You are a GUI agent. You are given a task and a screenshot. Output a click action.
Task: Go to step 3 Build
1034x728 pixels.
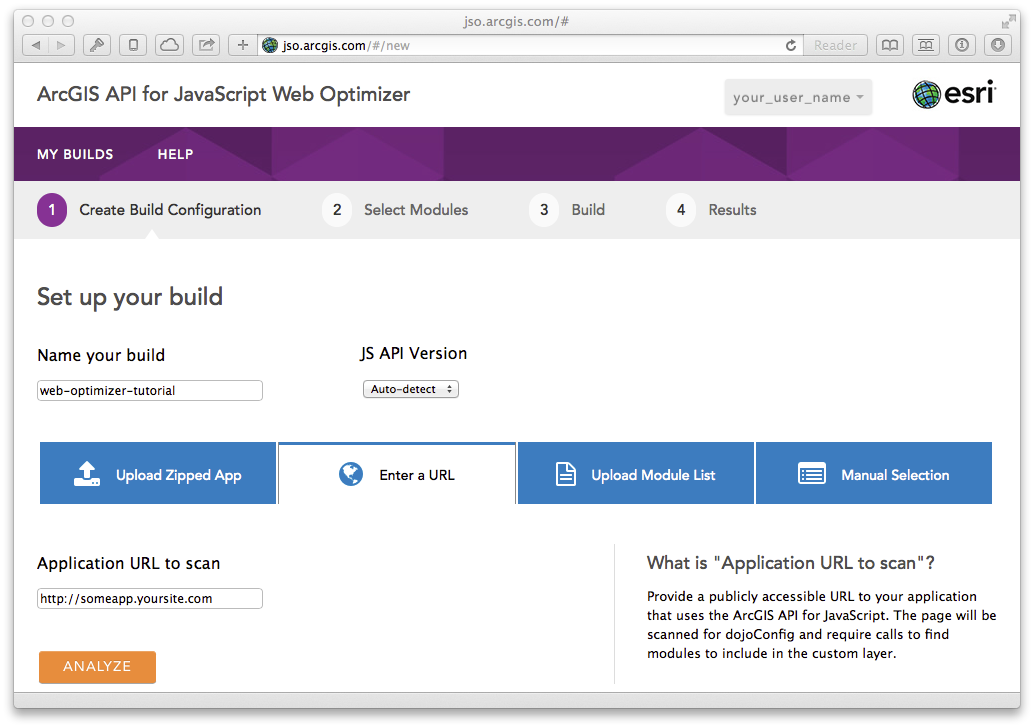(567, 210)
